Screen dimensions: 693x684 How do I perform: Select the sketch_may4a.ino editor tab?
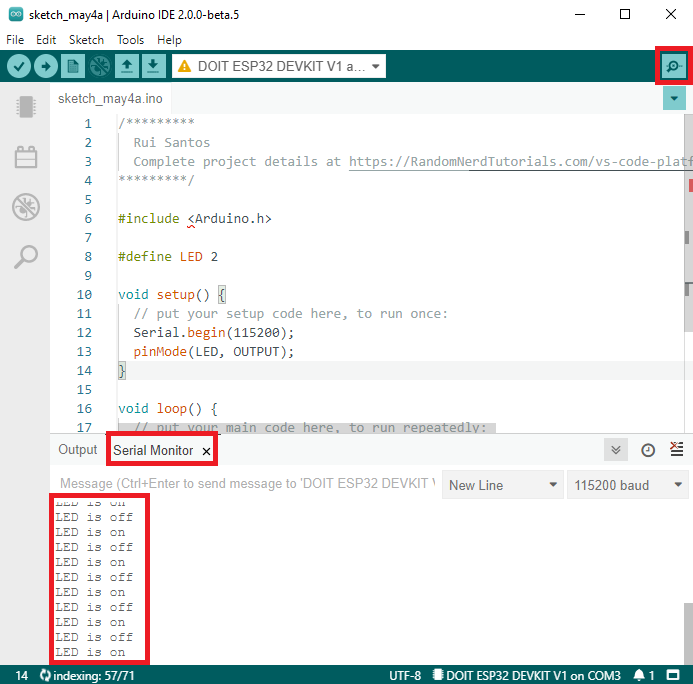click(110, 99)
